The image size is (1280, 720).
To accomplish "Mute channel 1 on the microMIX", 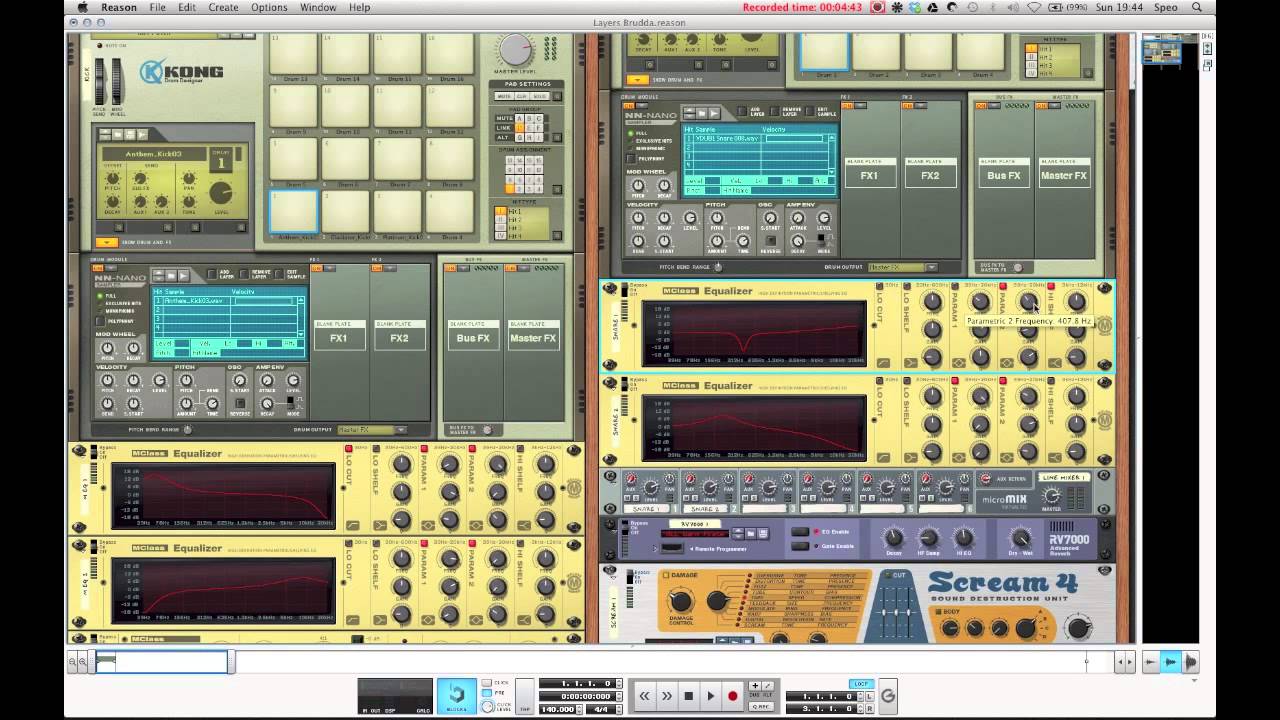I will (626, 498).
